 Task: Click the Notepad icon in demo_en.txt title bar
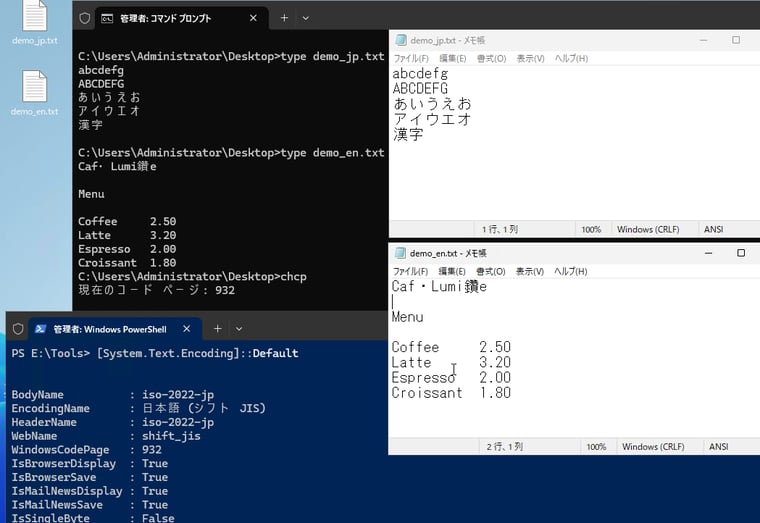pos(400,253)
